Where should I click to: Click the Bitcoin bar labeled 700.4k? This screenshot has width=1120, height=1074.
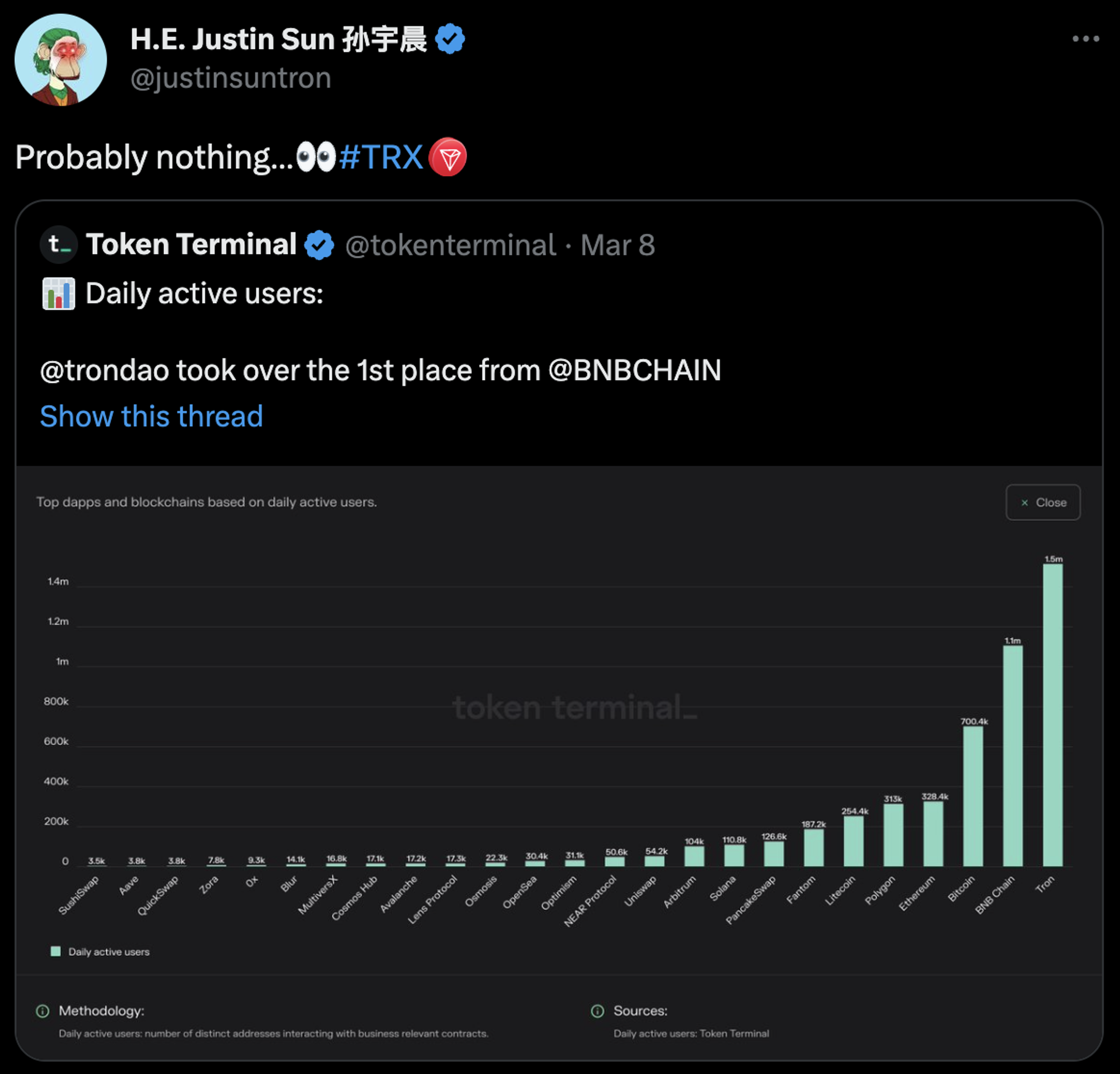pos(973,796)
